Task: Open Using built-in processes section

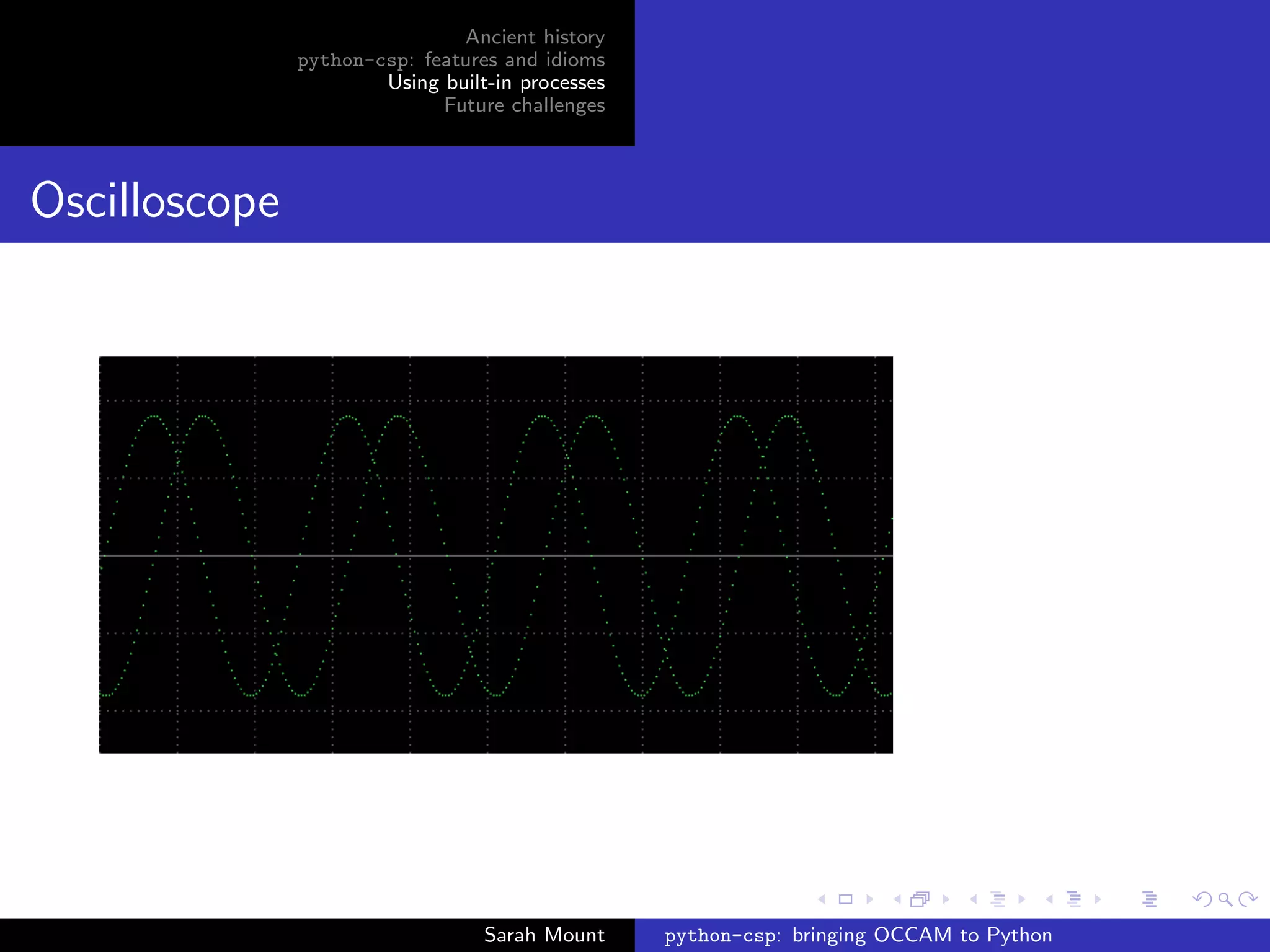Action: 496,82
